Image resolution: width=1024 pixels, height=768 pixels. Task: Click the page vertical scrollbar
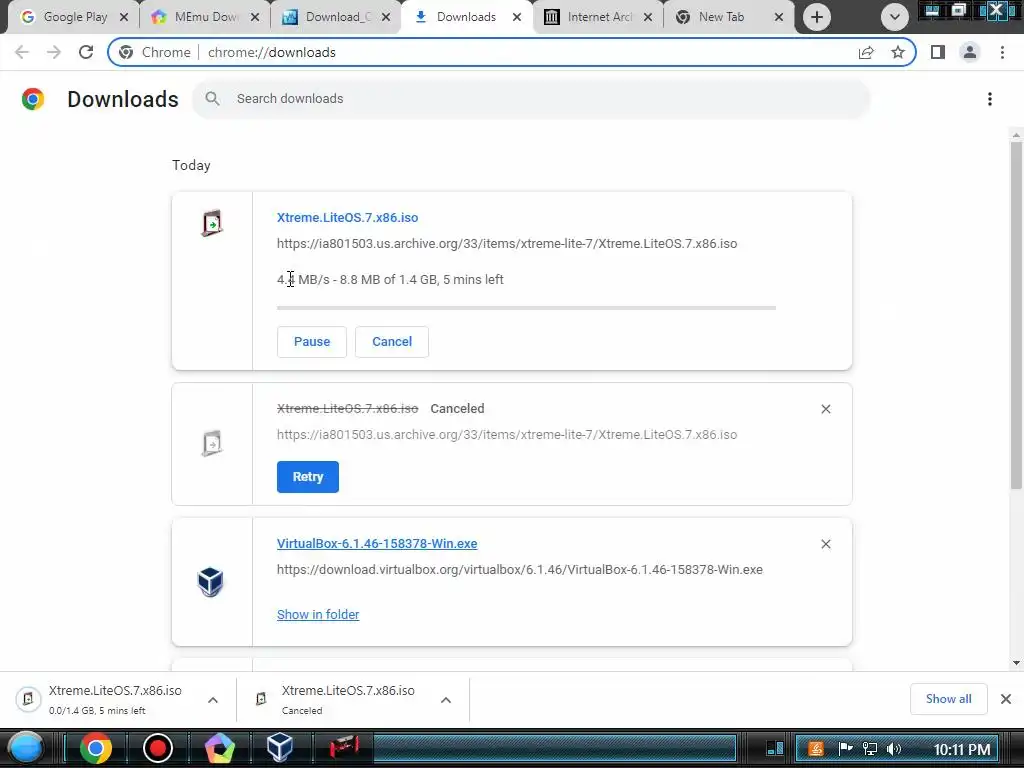tap(1016, 315)
